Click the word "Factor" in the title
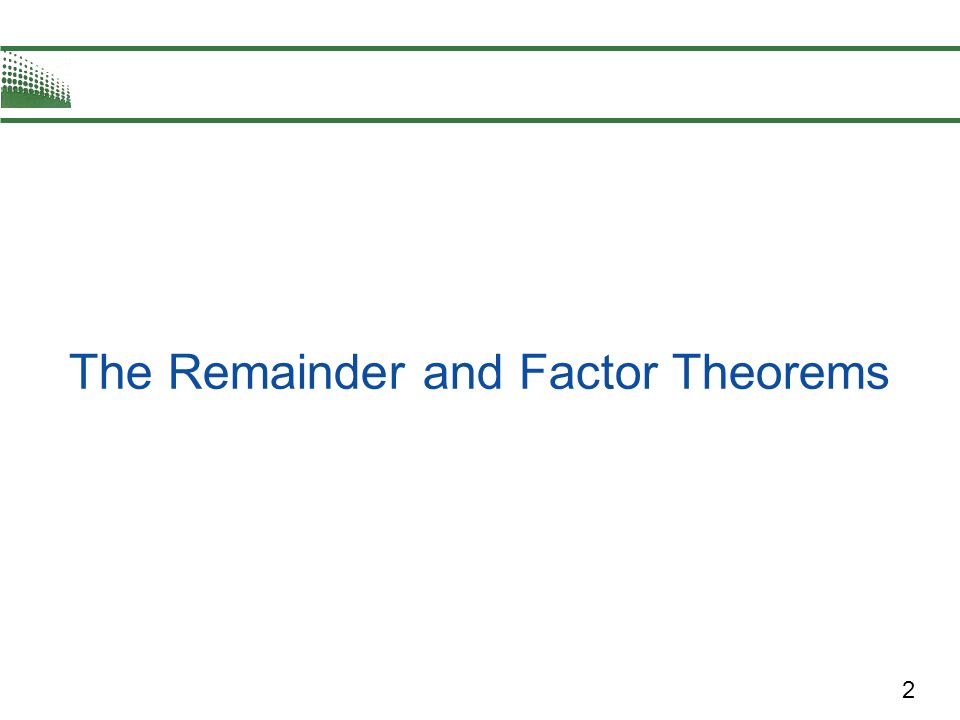The width and height of the screenshot is (960, 720). [588, 372]
